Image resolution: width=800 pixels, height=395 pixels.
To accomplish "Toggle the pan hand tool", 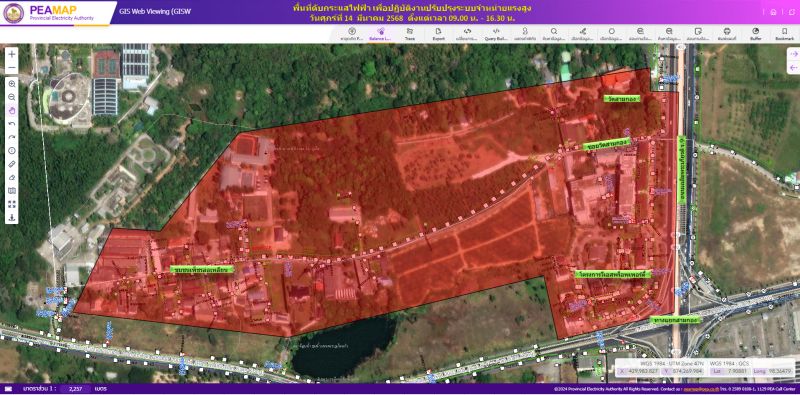I will click(12, 110).
